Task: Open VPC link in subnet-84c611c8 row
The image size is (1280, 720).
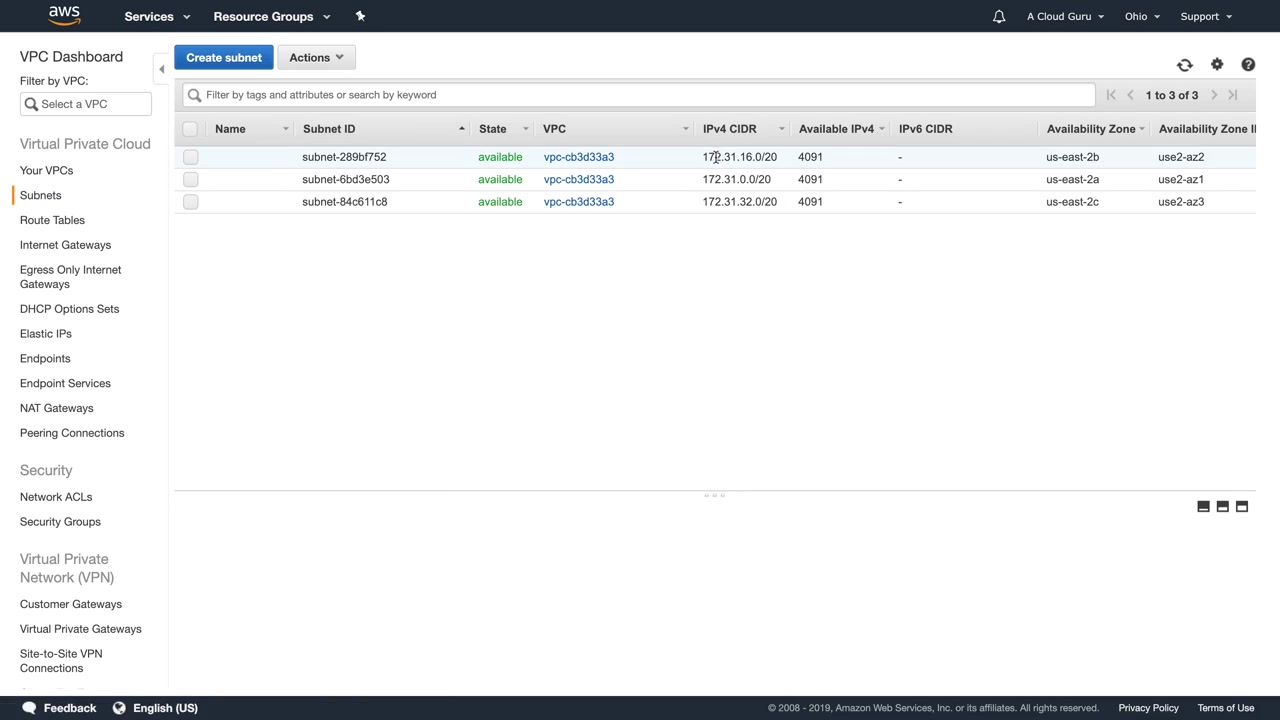Action: coord(579,202)
